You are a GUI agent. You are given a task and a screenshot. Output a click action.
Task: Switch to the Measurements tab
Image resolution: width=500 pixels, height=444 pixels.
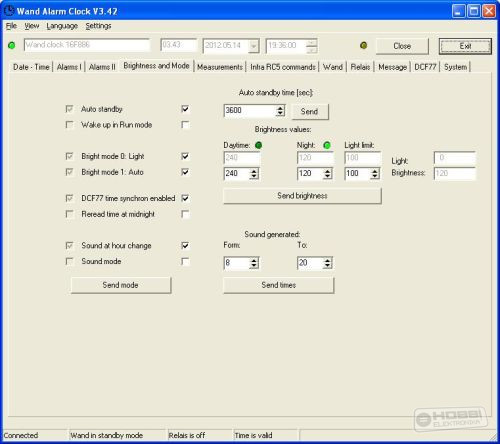point(220,67)
